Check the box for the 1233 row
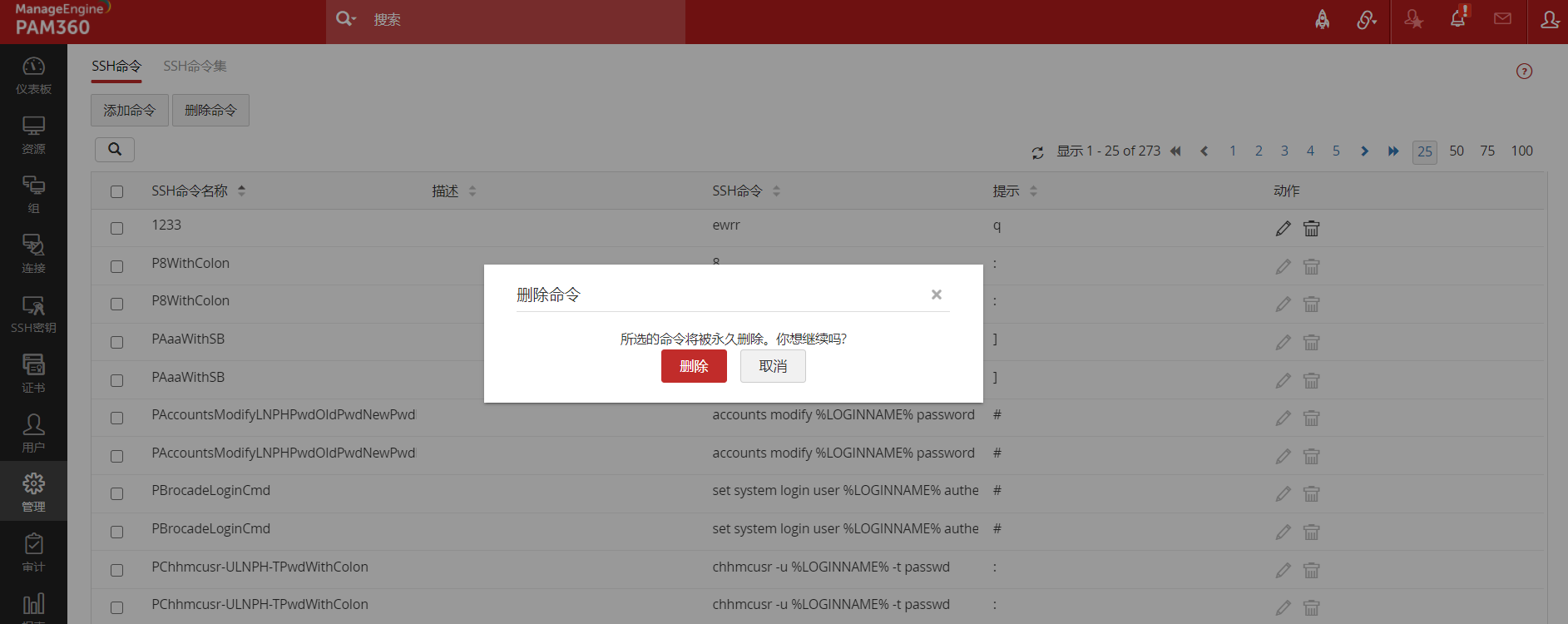 click(x=116, y=228)
